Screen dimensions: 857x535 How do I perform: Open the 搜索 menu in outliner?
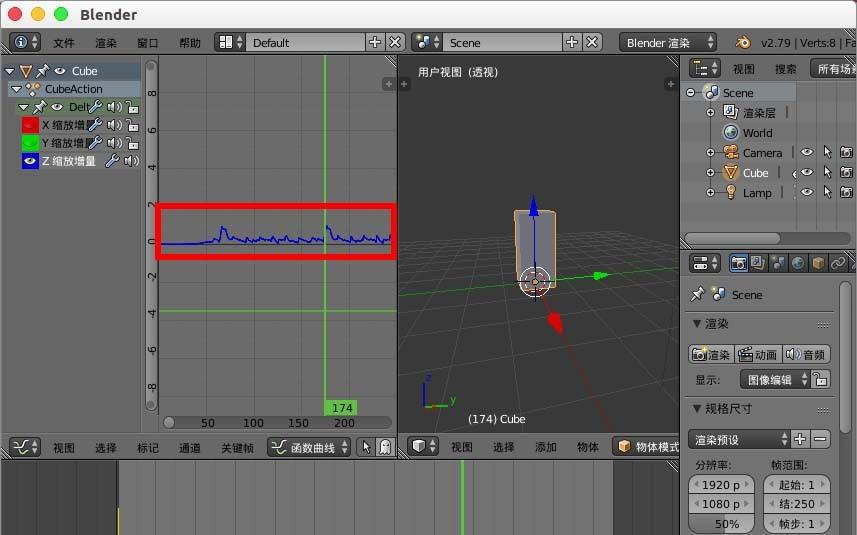pos(785,69)
